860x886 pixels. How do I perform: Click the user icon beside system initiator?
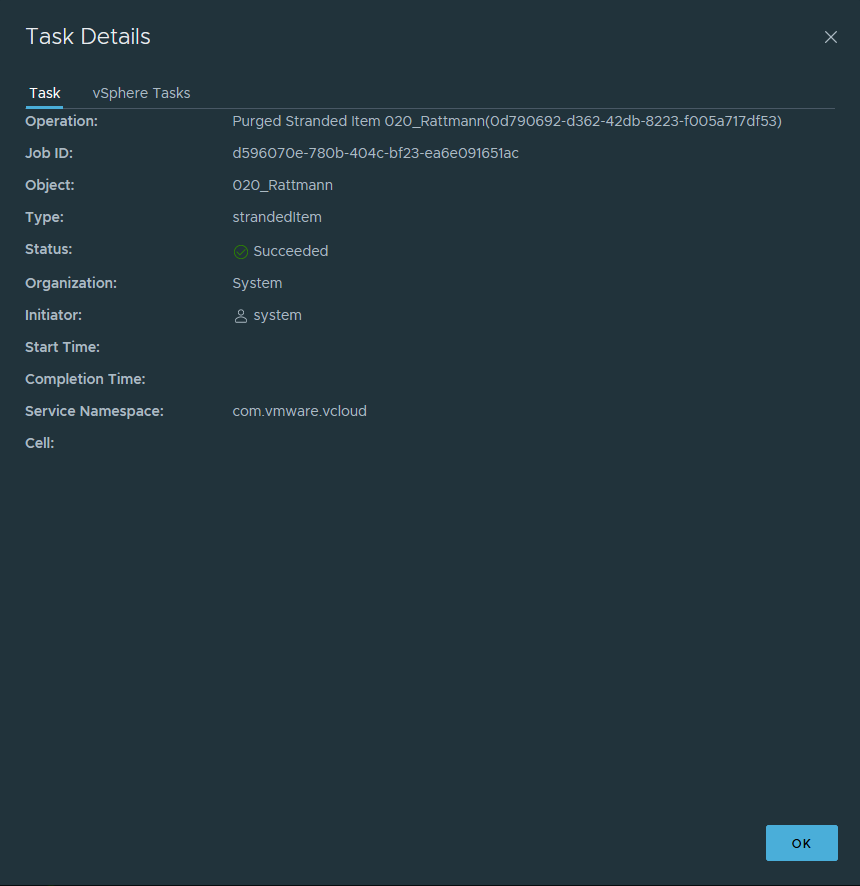[x=240, y=316]
